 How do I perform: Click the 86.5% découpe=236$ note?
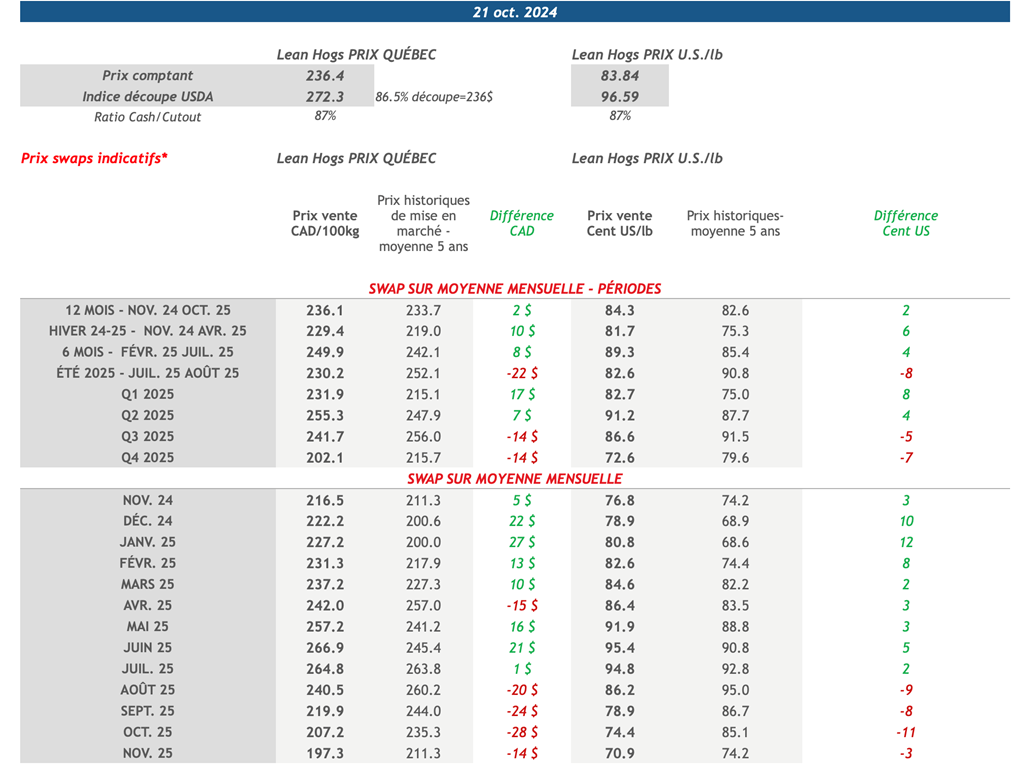point(434,98)
